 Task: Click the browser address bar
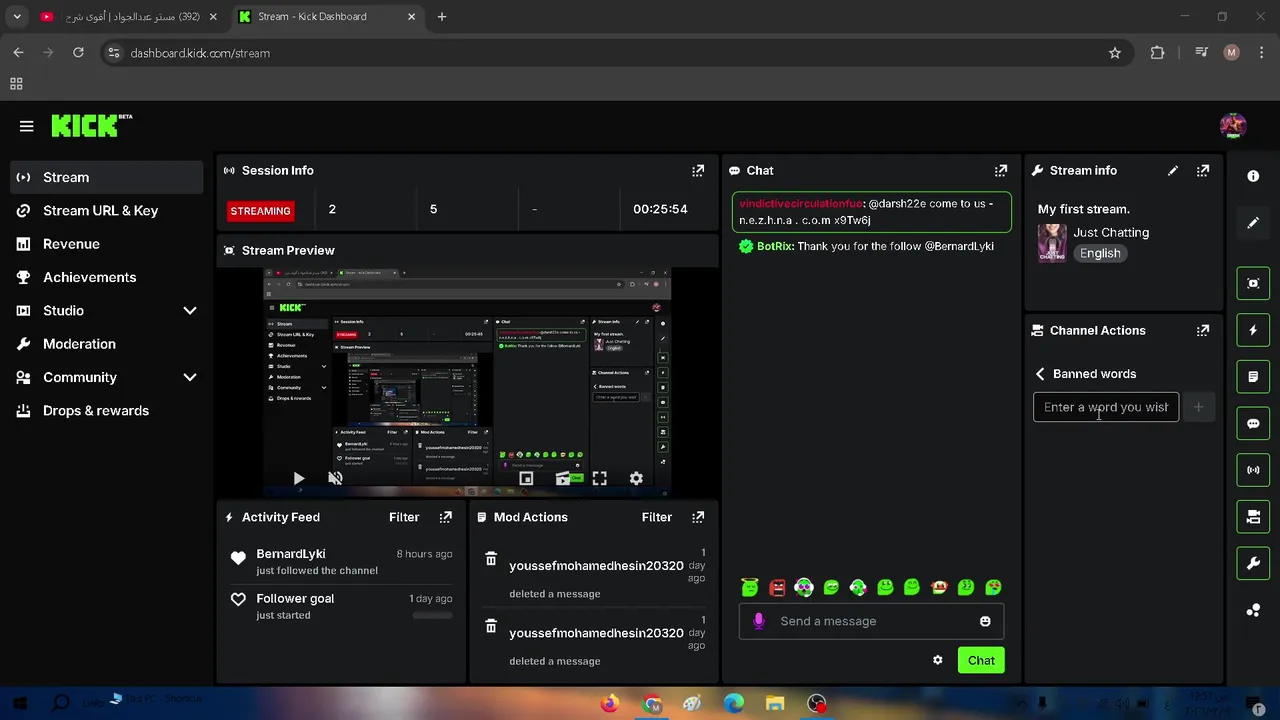tap(600, 53)
